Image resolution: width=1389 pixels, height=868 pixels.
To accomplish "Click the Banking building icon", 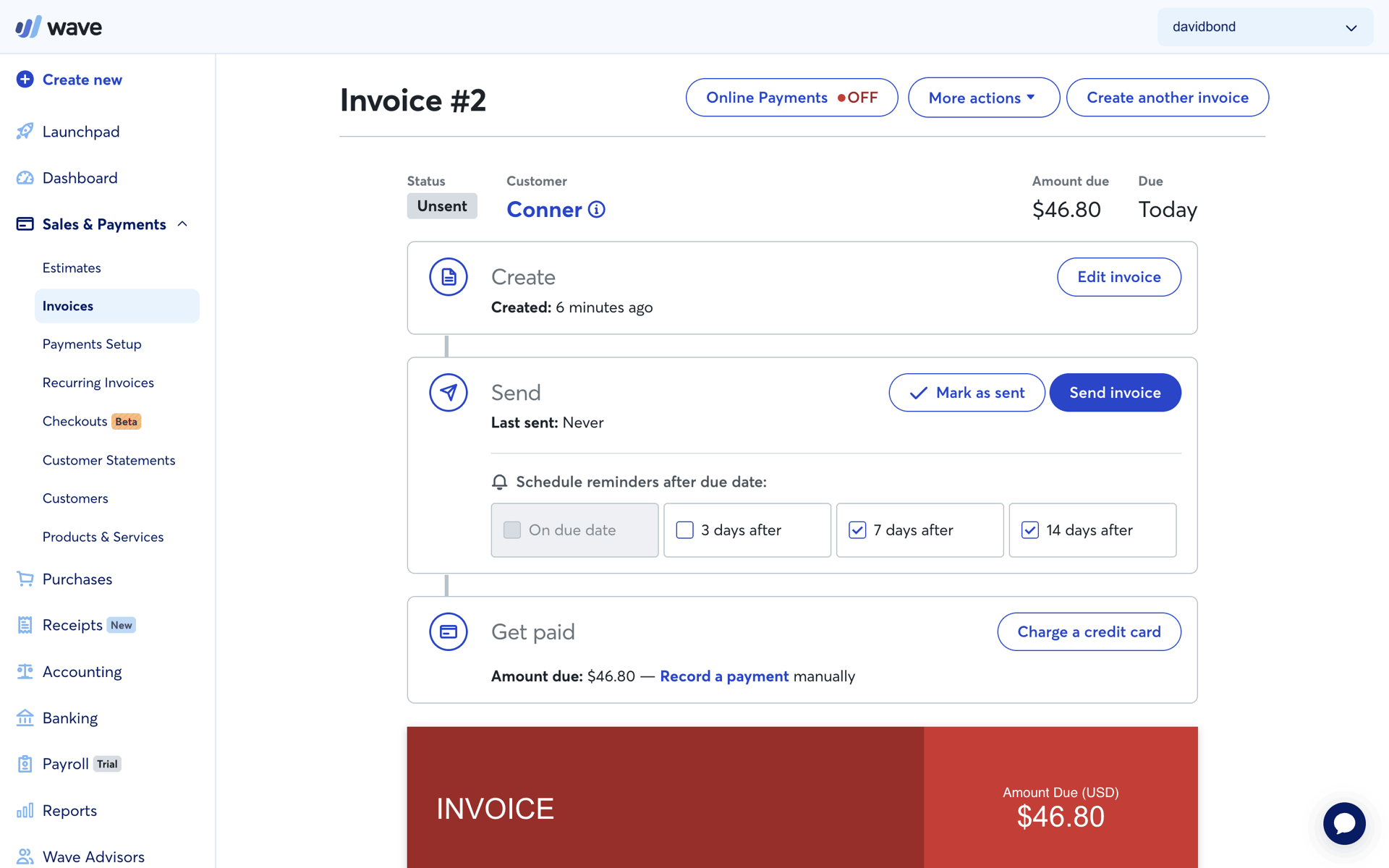I will point(25,718).
